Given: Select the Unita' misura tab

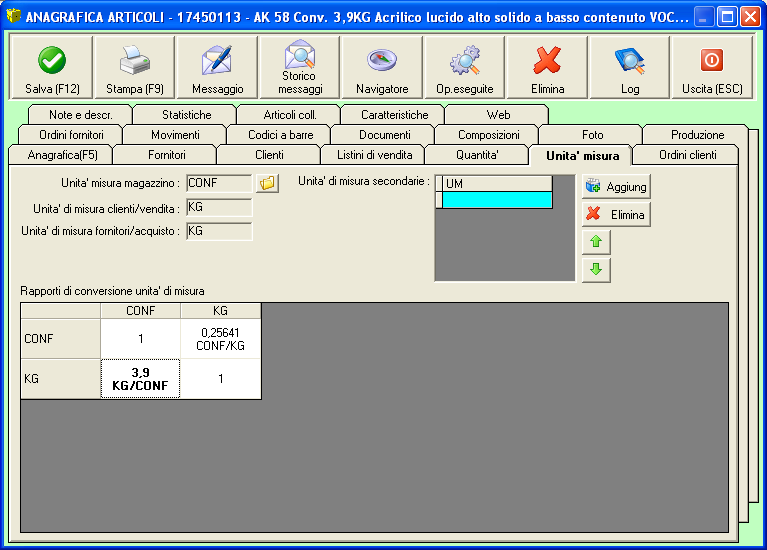Looking at the screenshot, I should point(582,156).
